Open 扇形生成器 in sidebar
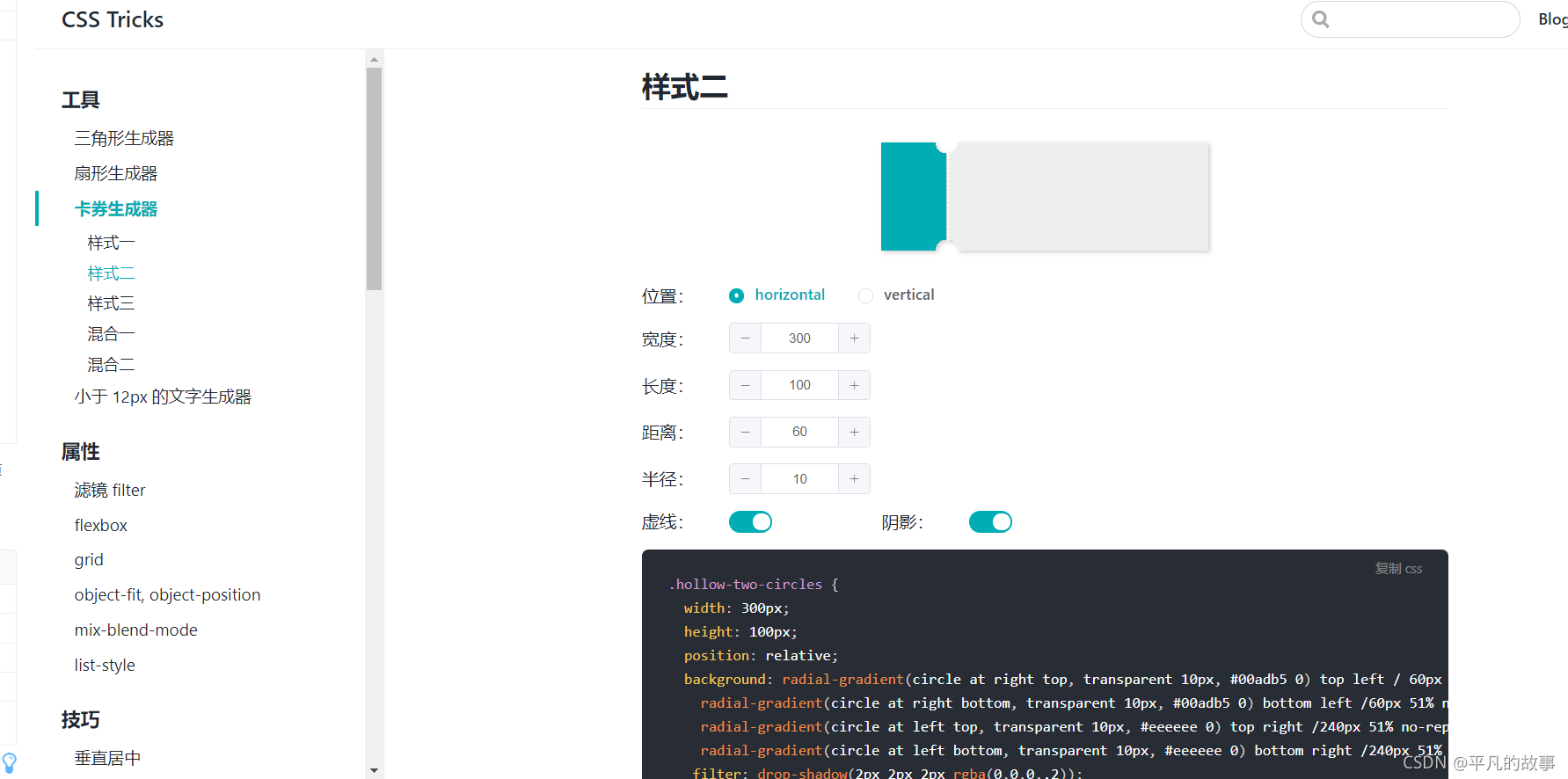 coord(116,173)
